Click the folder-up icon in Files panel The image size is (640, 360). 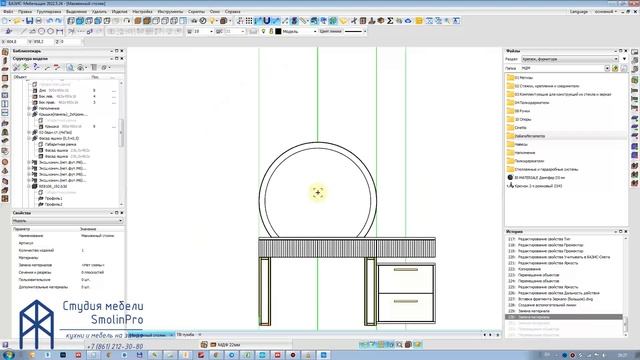click(x=615, y=68)
